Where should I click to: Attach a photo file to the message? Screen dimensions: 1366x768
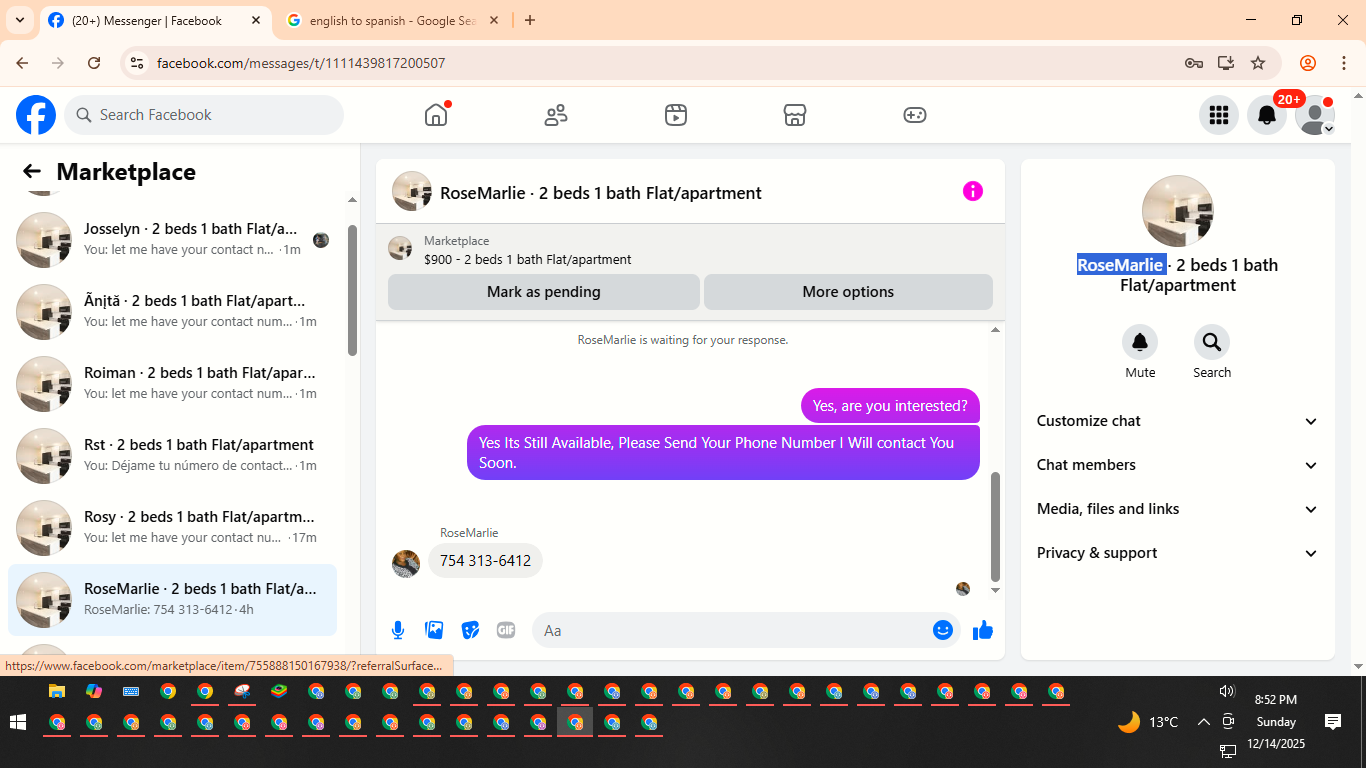pos(434,630)
